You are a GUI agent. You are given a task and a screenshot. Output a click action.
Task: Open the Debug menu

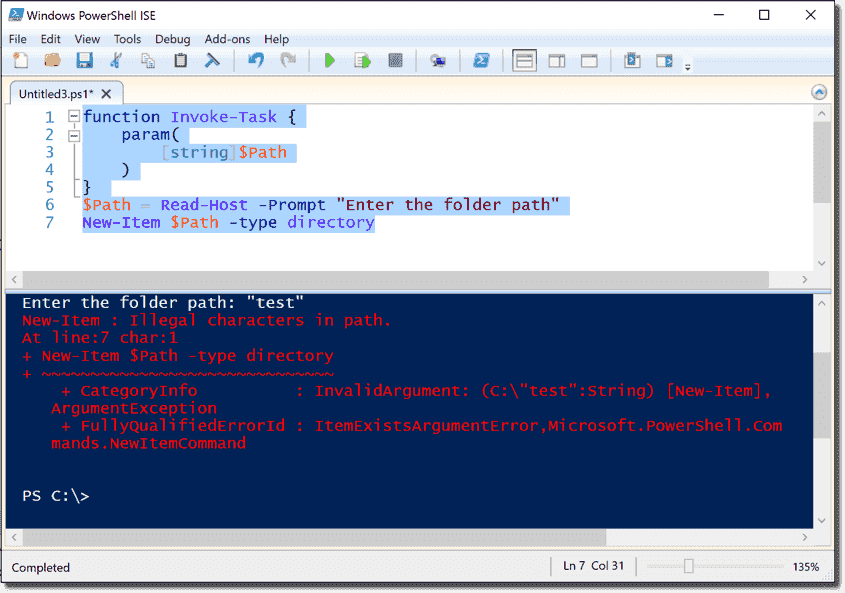click(x=172, y=39)
